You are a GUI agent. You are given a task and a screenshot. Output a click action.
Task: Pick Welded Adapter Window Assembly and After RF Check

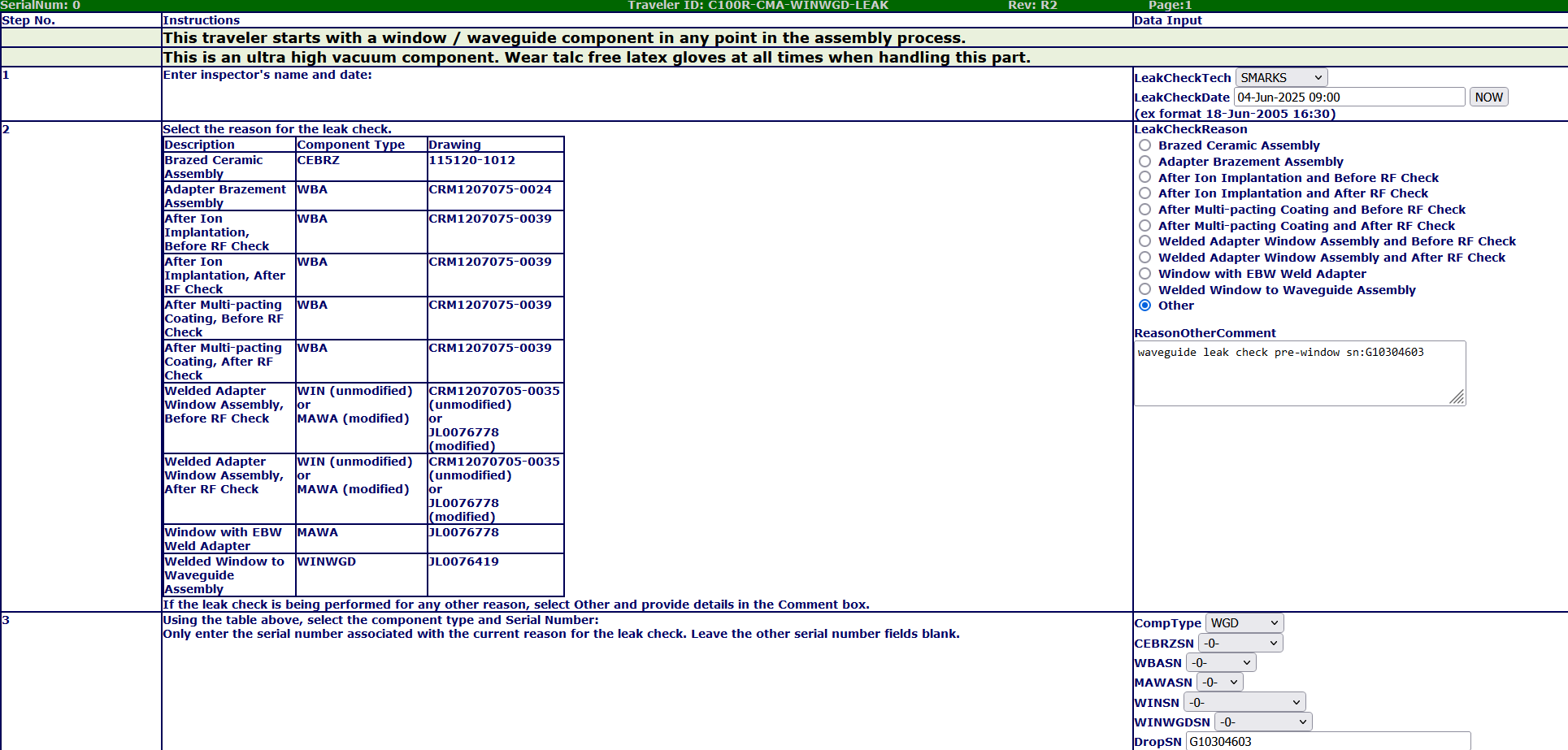tap(1145, 258)
